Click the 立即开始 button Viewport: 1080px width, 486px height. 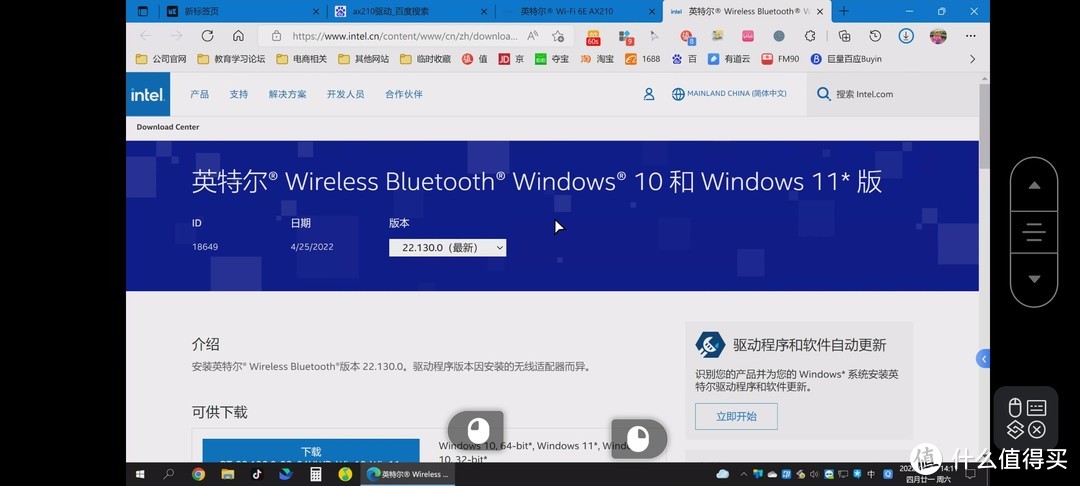736,416
